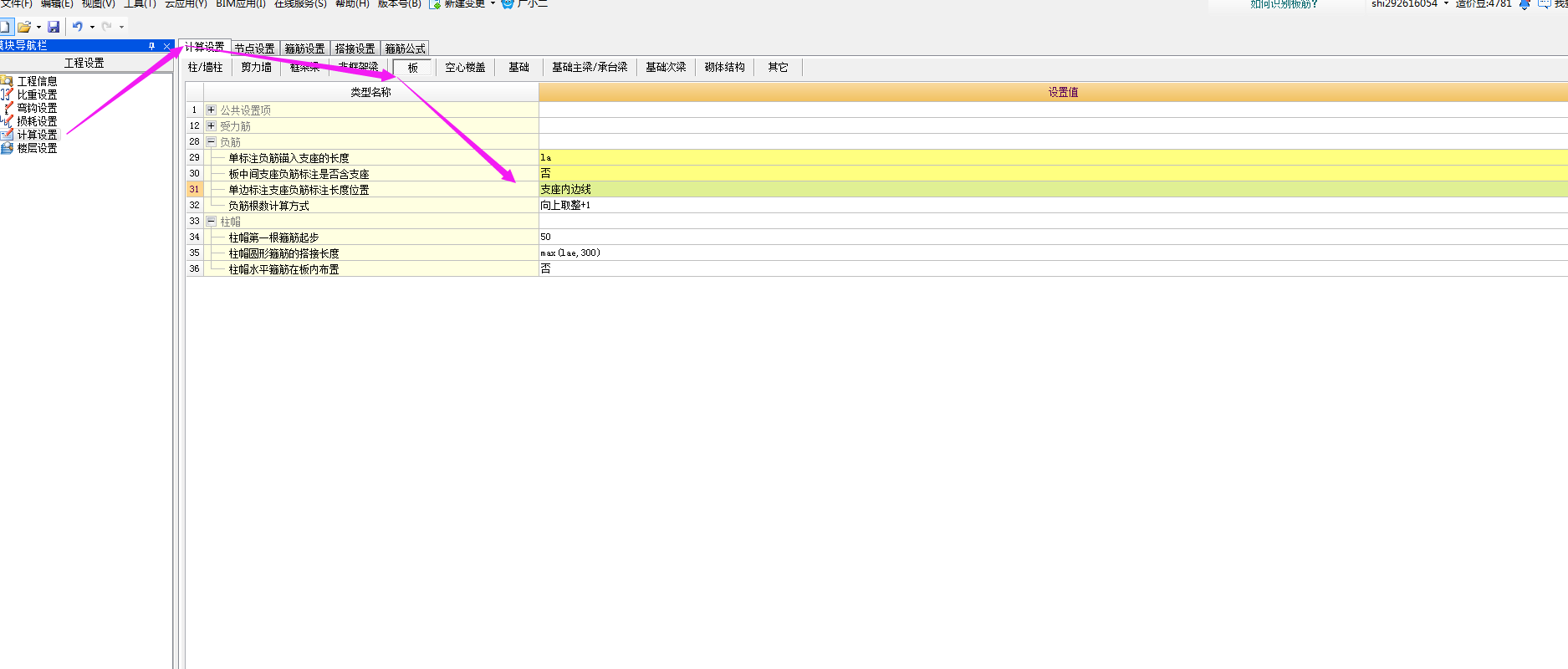Close the module navigation bar panel
The width and height of the screenshot is (1568, 669).
(166, 46)
